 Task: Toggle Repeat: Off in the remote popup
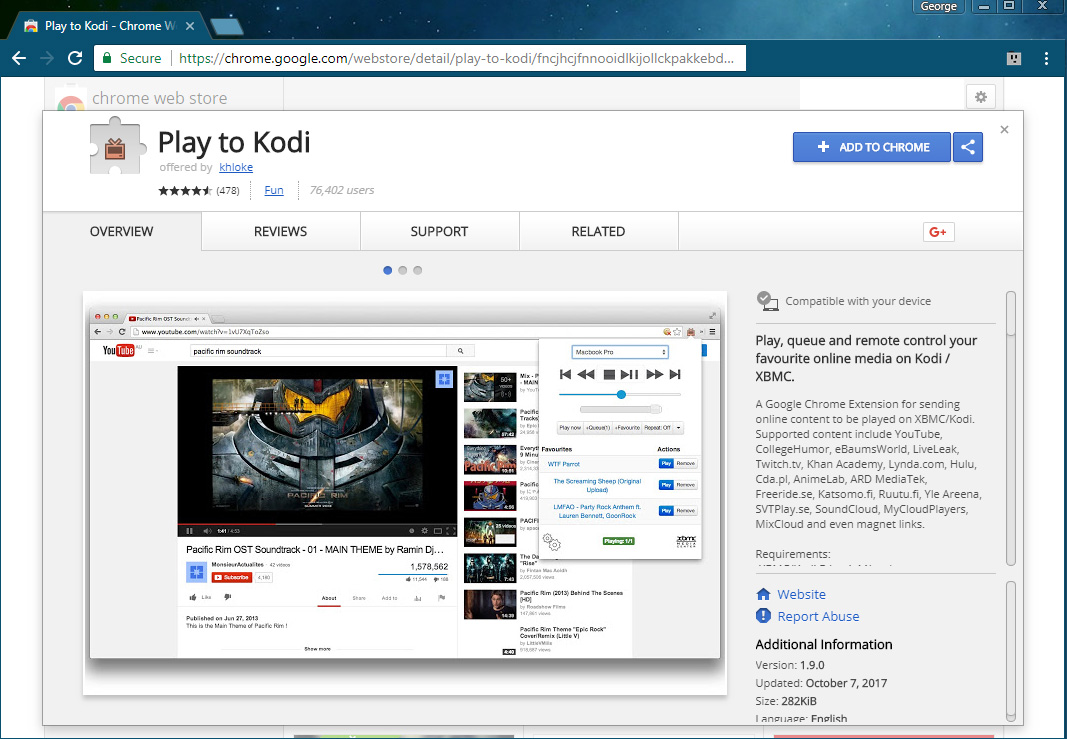656,428
